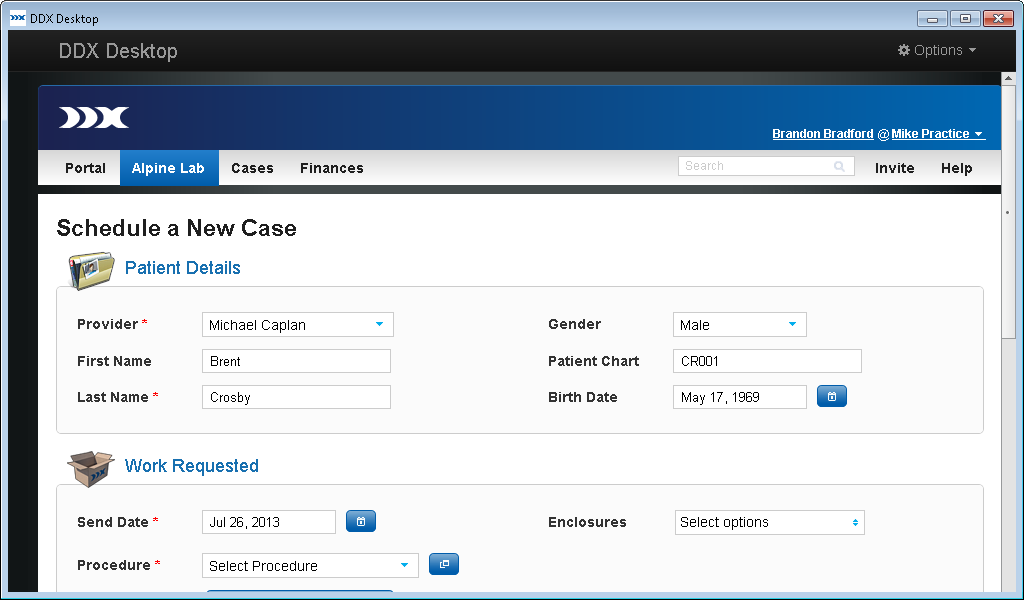Click the Brandon Bradford user link
The width and height of the screenshot is (1024, 600).
[822, 134]
